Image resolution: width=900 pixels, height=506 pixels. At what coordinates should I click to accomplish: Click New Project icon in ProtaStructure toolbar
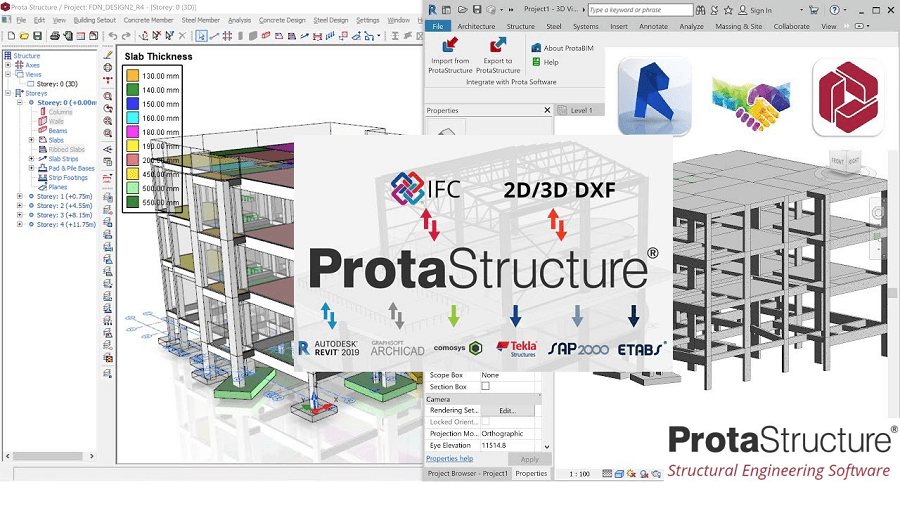11,36
